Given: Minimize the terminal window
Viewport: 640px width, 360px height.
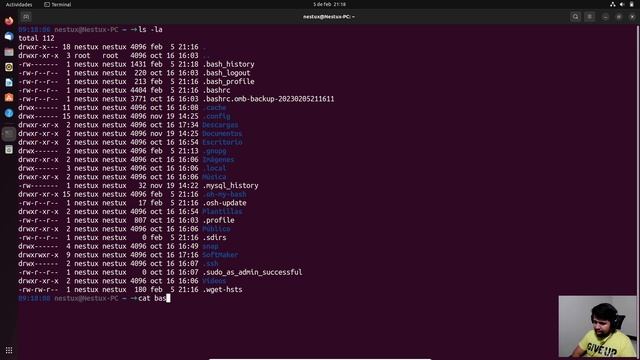Looking at the screenshot, I should 605,17.
